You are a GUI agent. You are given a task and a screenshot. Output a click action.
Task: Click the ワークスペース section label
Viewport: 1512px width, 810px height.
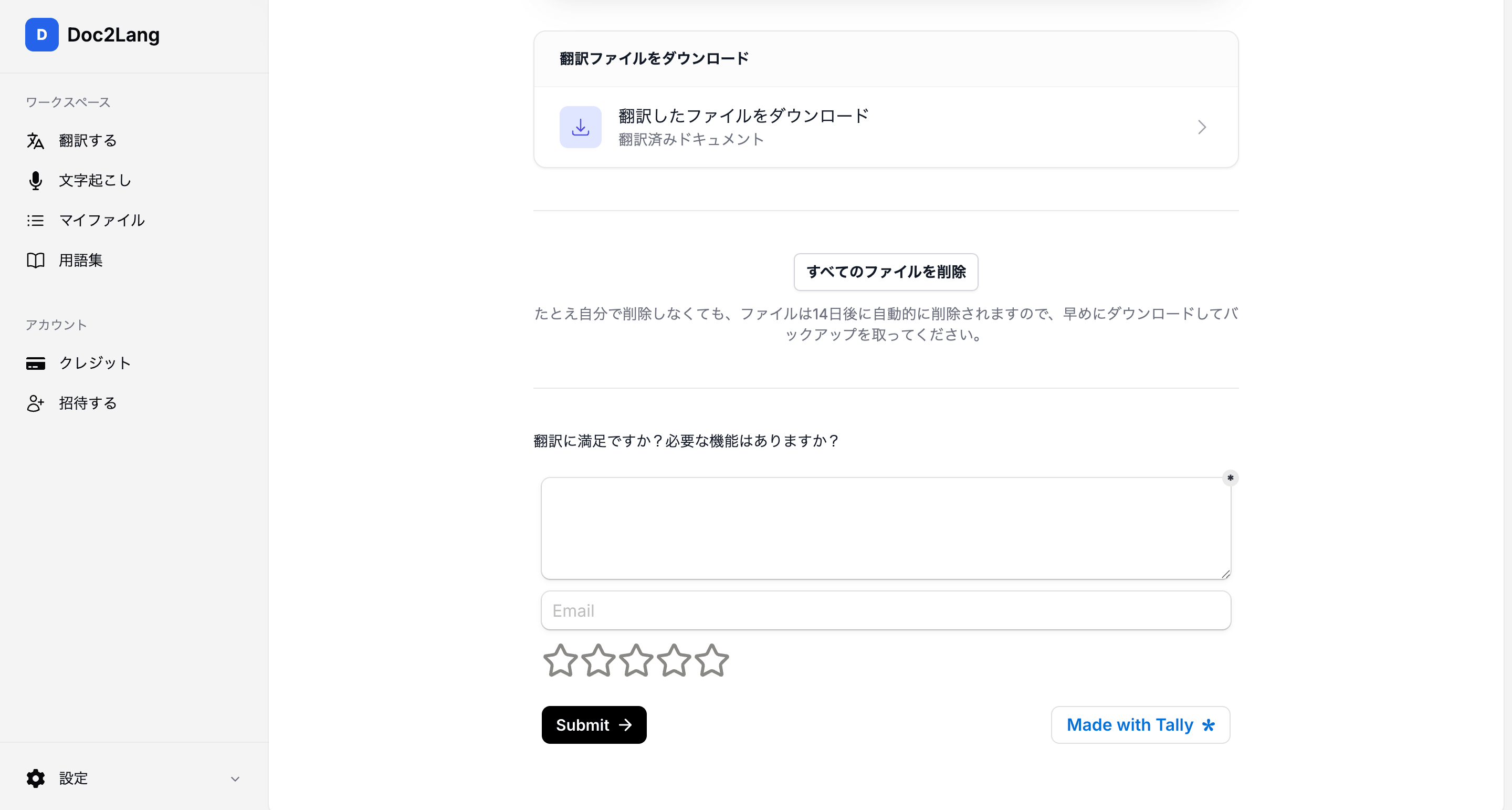[68, 102]
